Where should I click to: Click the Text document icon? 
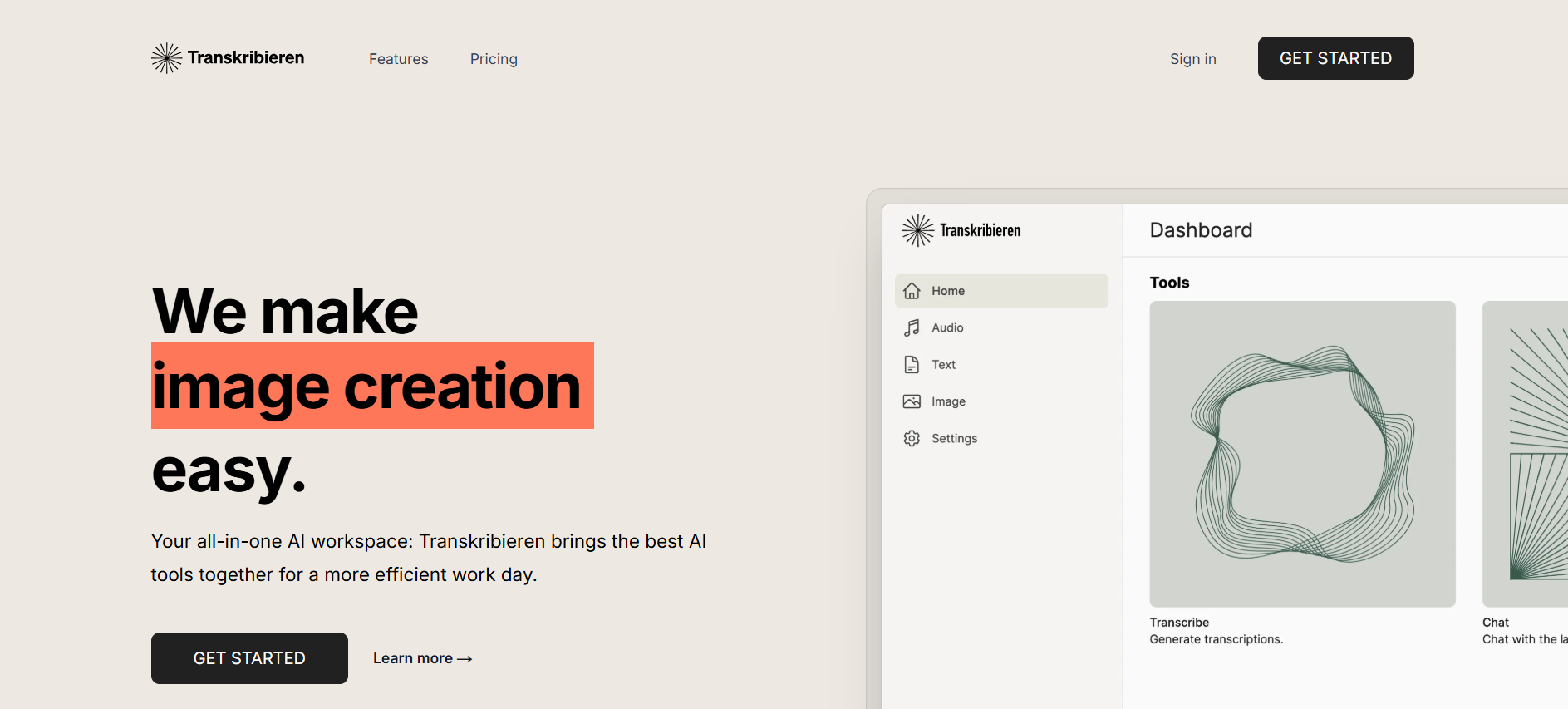[x=912, y=364]
